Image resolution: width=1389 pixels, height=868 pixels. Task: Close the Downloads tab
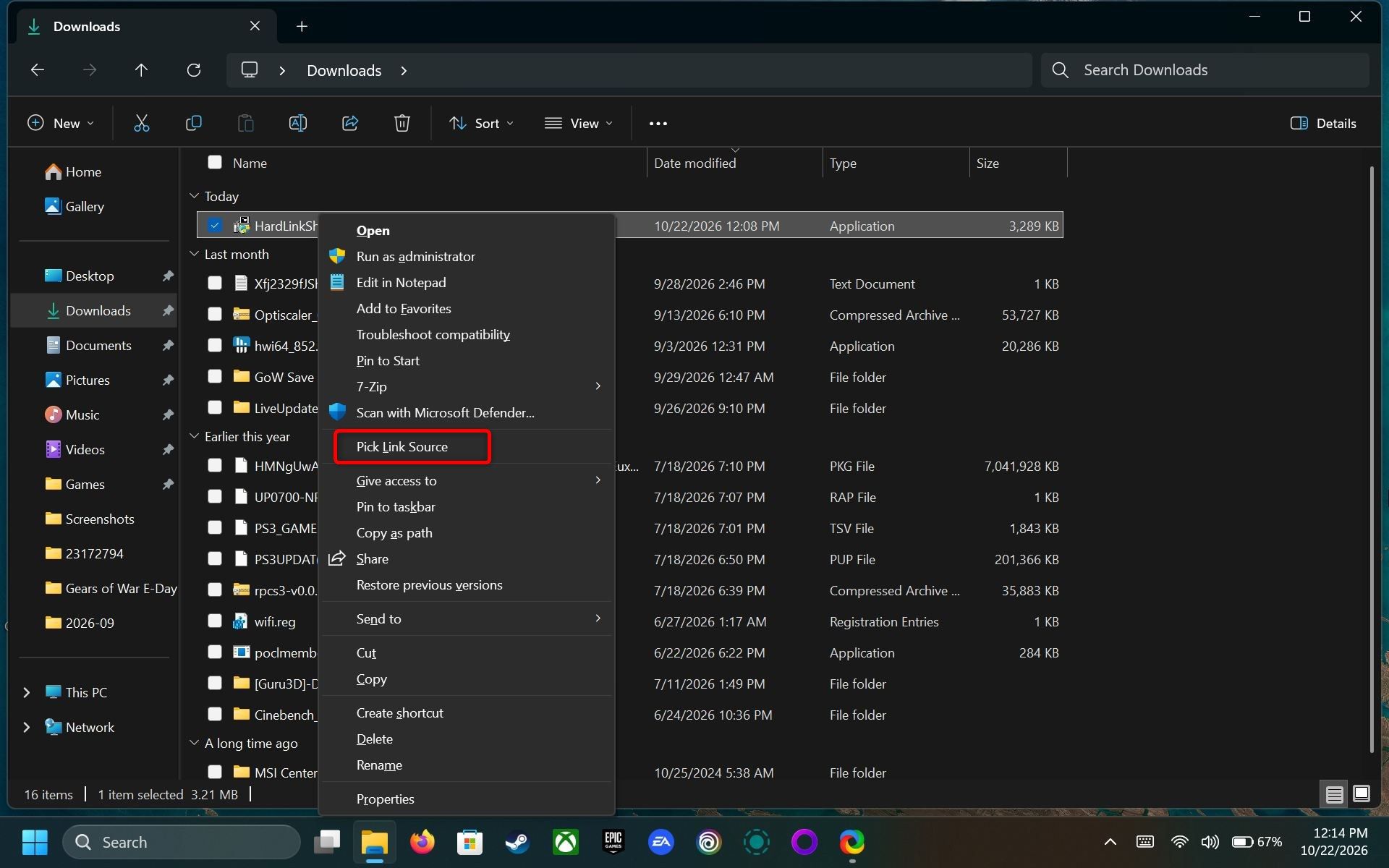255,26
